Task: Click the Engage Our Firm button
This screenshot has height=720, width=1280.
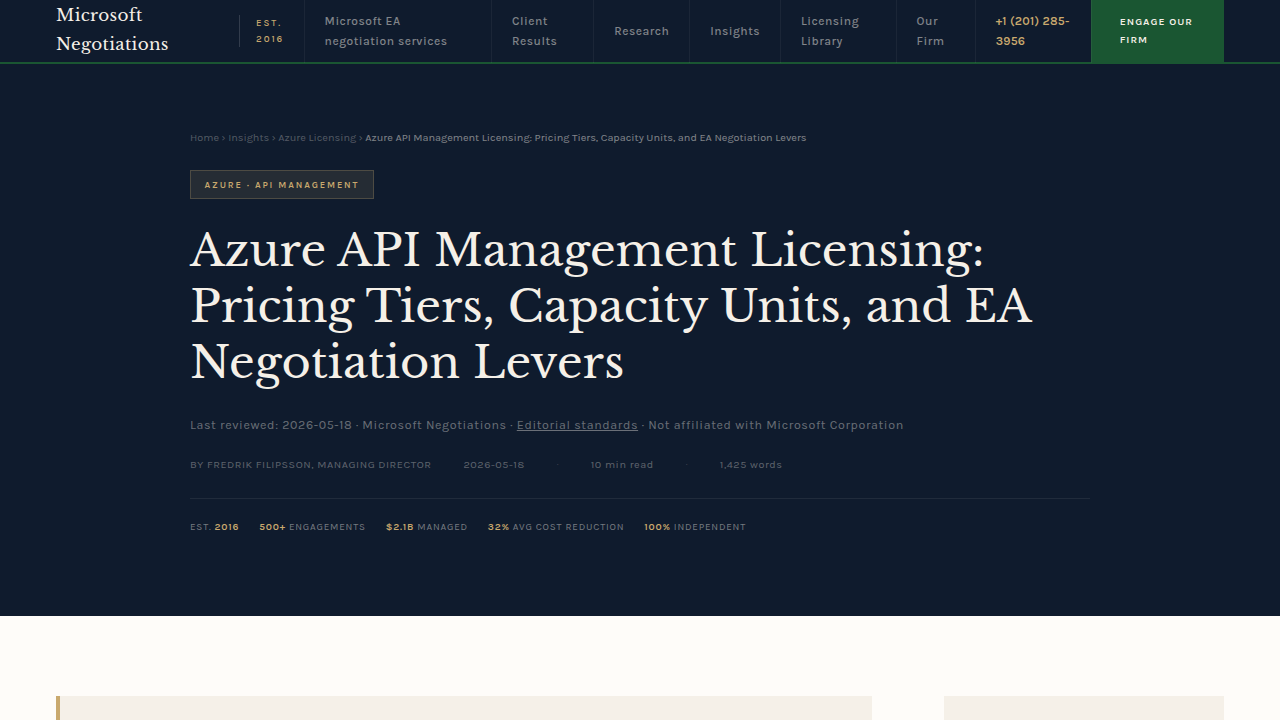Action: click(1157, 31)
